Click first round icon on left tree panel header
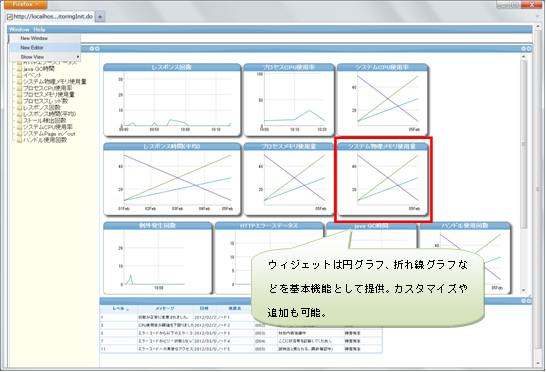546x372 pixels. pyautogui.click(x=92, y=49)
